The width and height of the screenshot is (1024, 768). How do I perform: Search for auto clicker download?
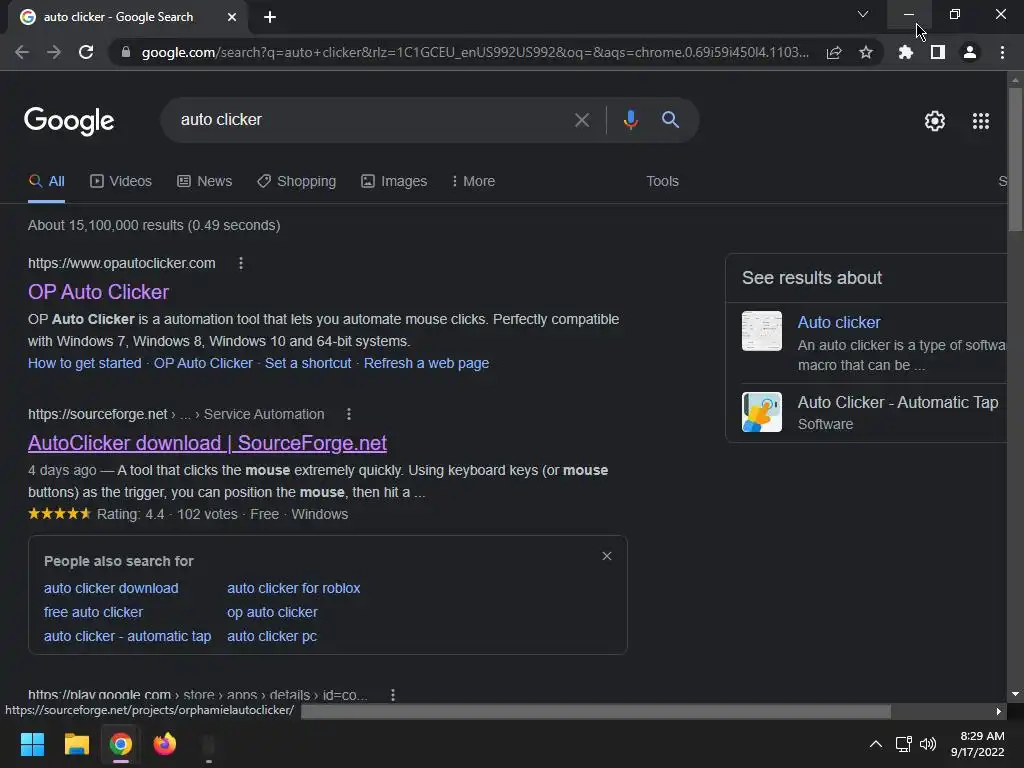(x=111, y=588)
